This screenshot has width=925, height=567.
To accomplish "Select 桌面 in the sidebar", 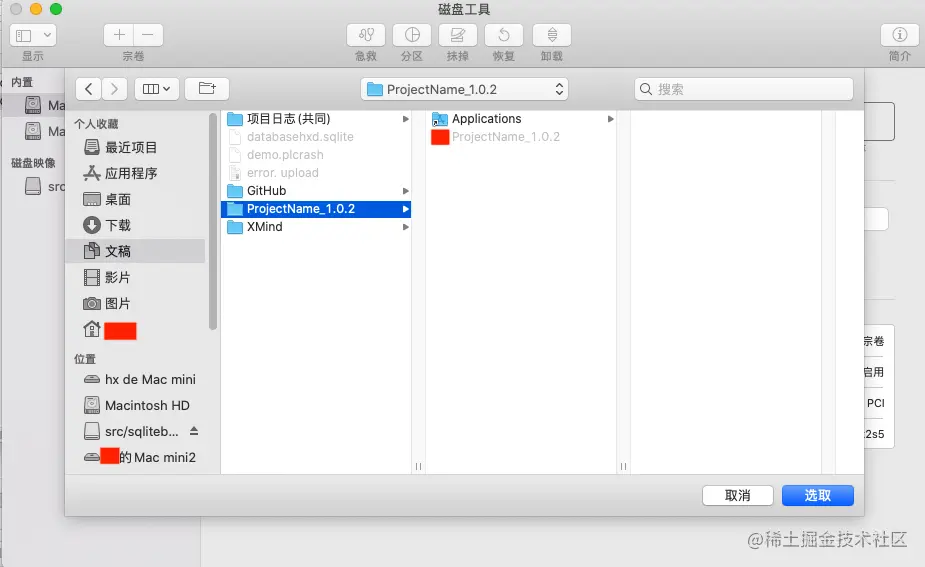I will [136, 199].
